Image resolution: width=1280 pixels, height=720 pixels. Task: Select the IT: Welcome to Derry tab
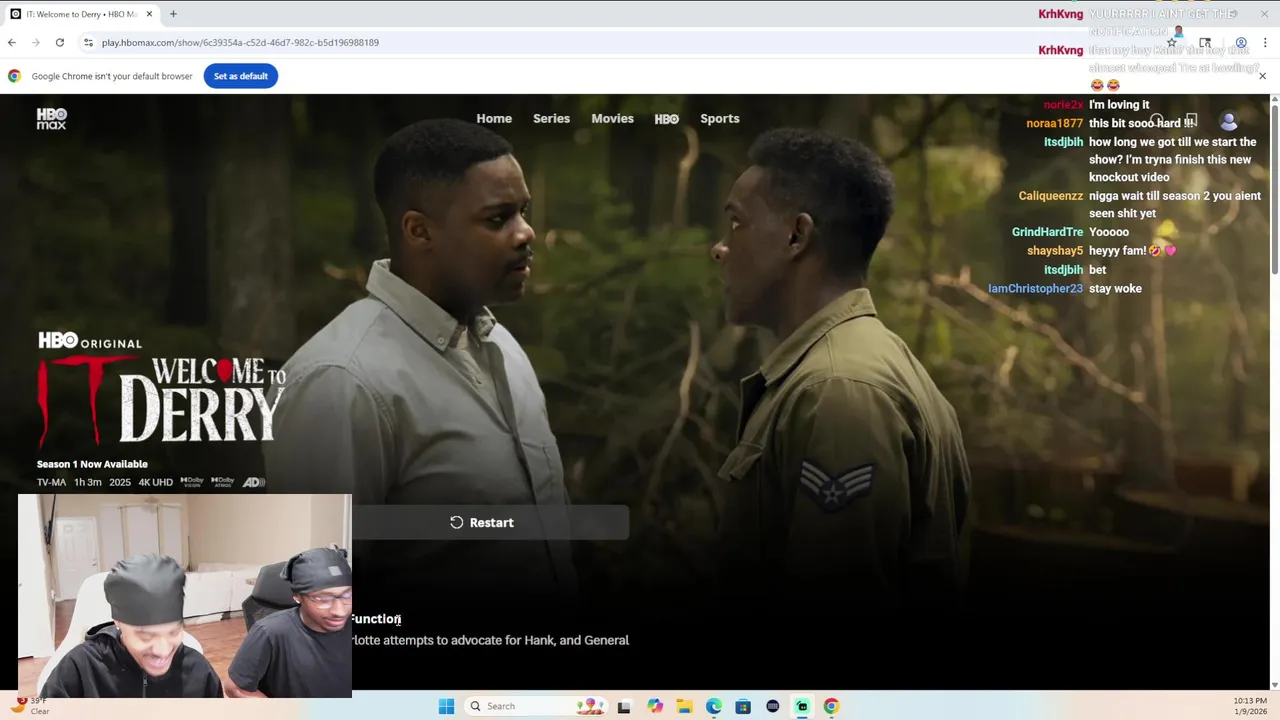80,14
